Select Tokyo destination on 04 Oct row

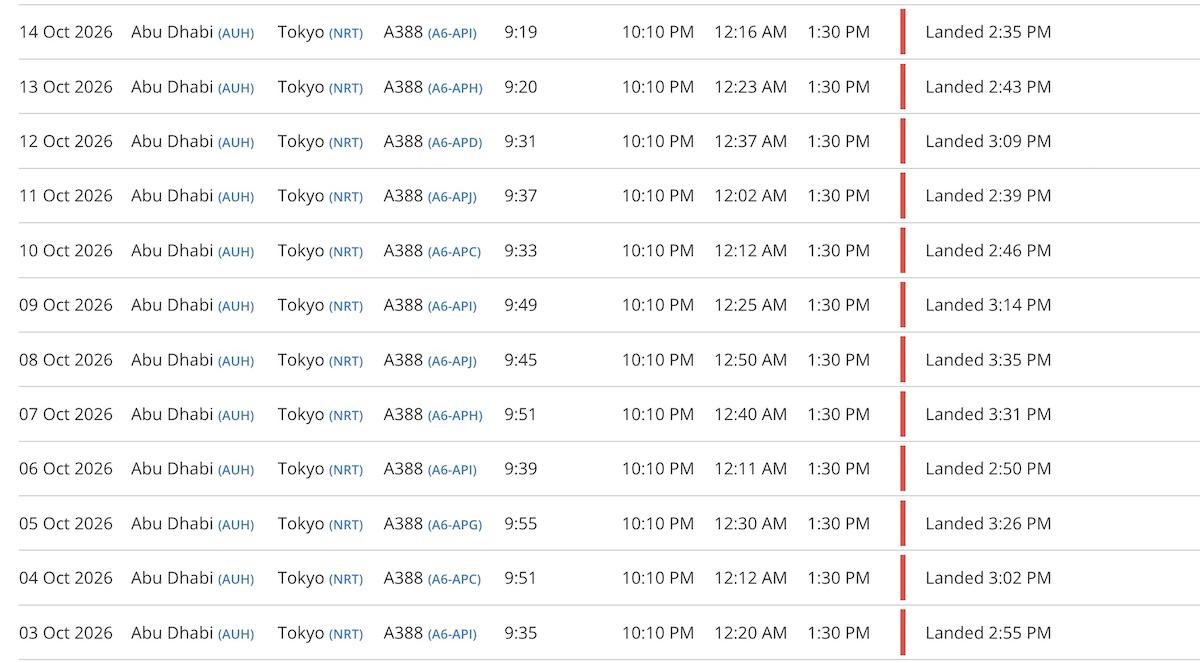tap(301, 578)
